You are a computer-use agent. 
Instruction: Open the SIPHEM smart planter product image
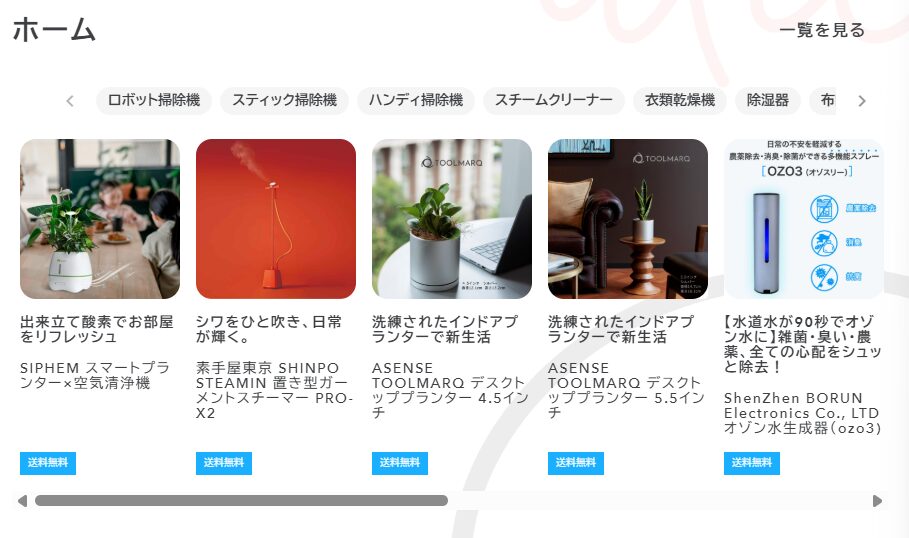[100, 219]
